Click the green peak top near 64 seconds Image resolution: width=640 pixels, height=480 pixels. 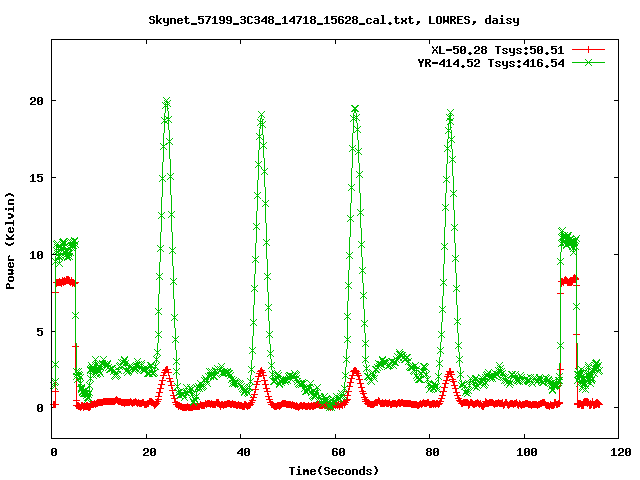click(x=355, y=109)
